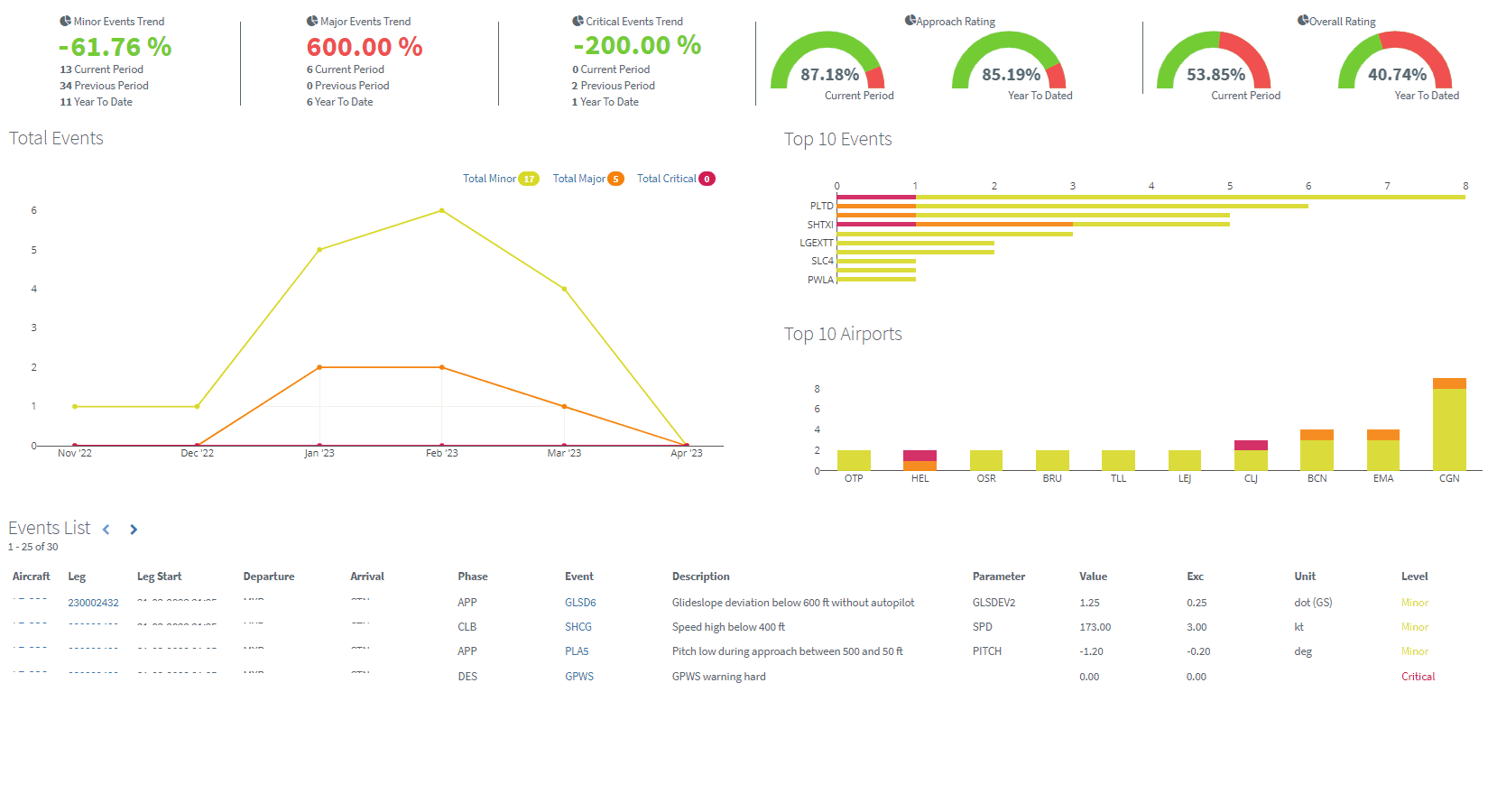
Task: Click the red 0 badge in legend
Action: [x=707, y=179]
